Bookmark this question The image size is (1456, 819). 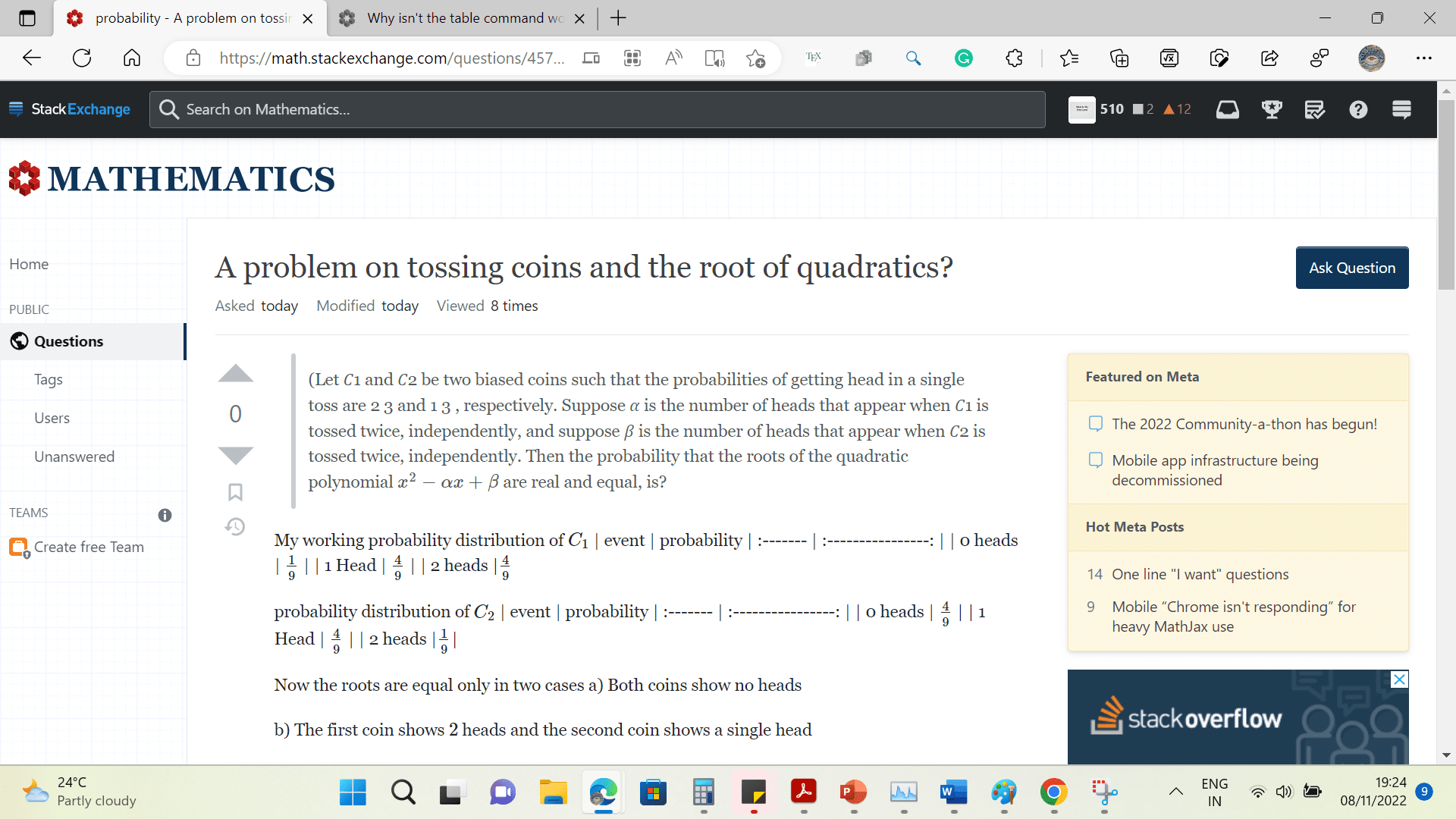[x=235, y=492]
